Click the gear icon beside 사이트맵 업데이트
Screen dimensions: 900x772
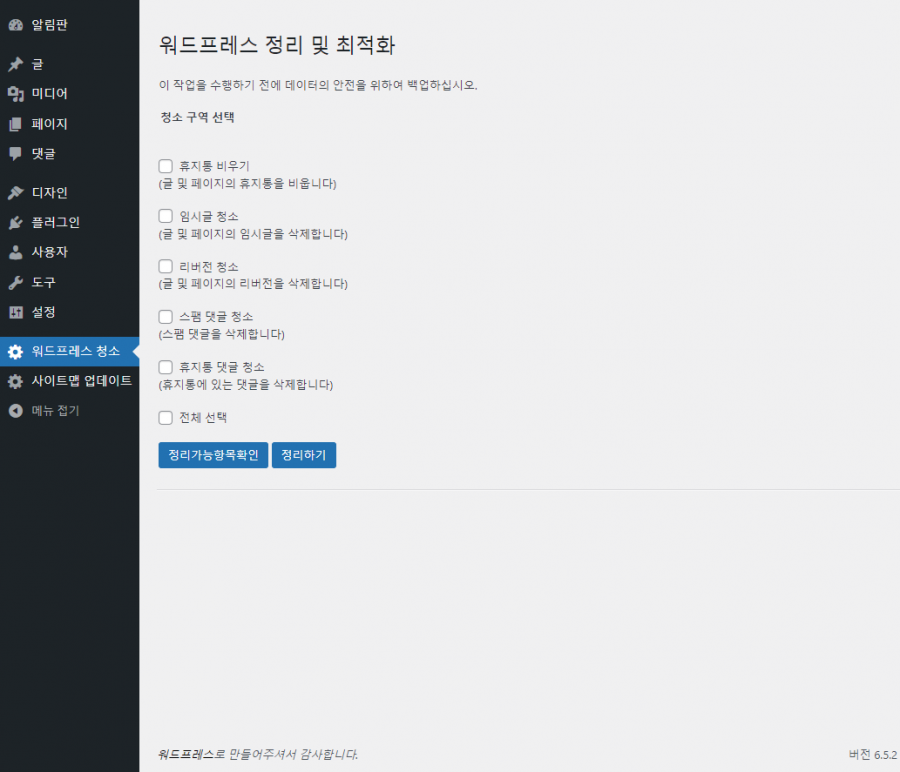tap(15, 381)
